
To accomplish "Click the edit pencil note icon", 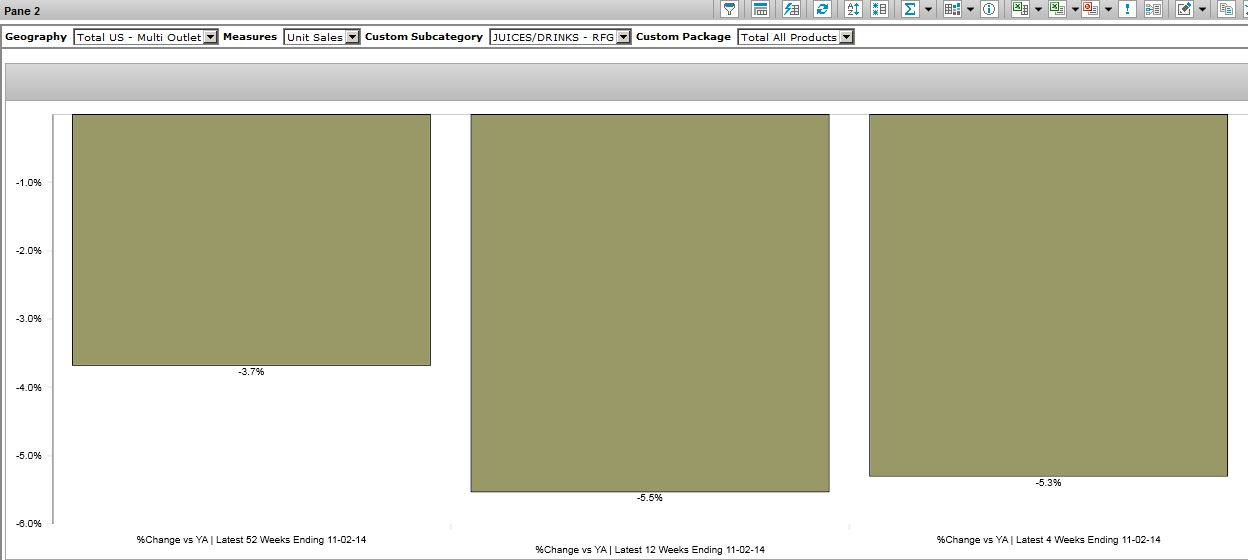I will (1184, 9).
